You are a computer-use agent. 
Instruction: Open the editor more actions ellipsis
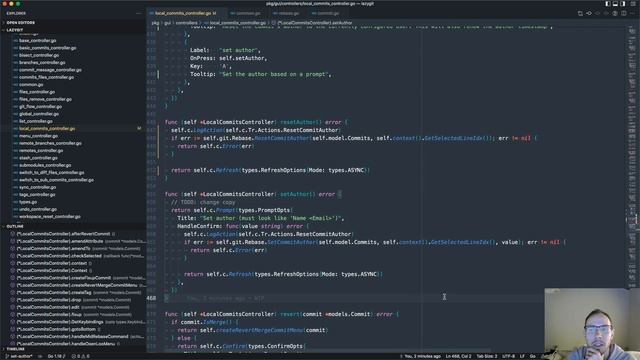632,13
